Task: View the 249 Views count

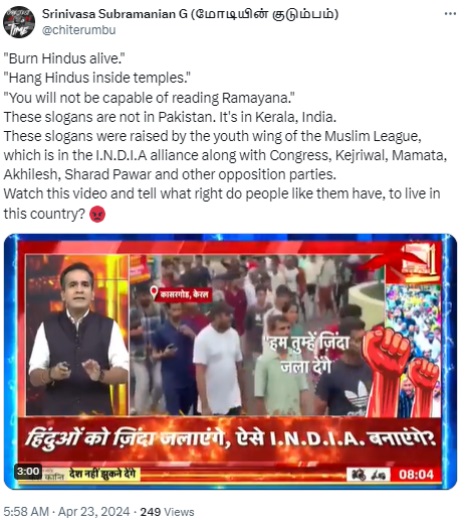Action: point(167,512)
